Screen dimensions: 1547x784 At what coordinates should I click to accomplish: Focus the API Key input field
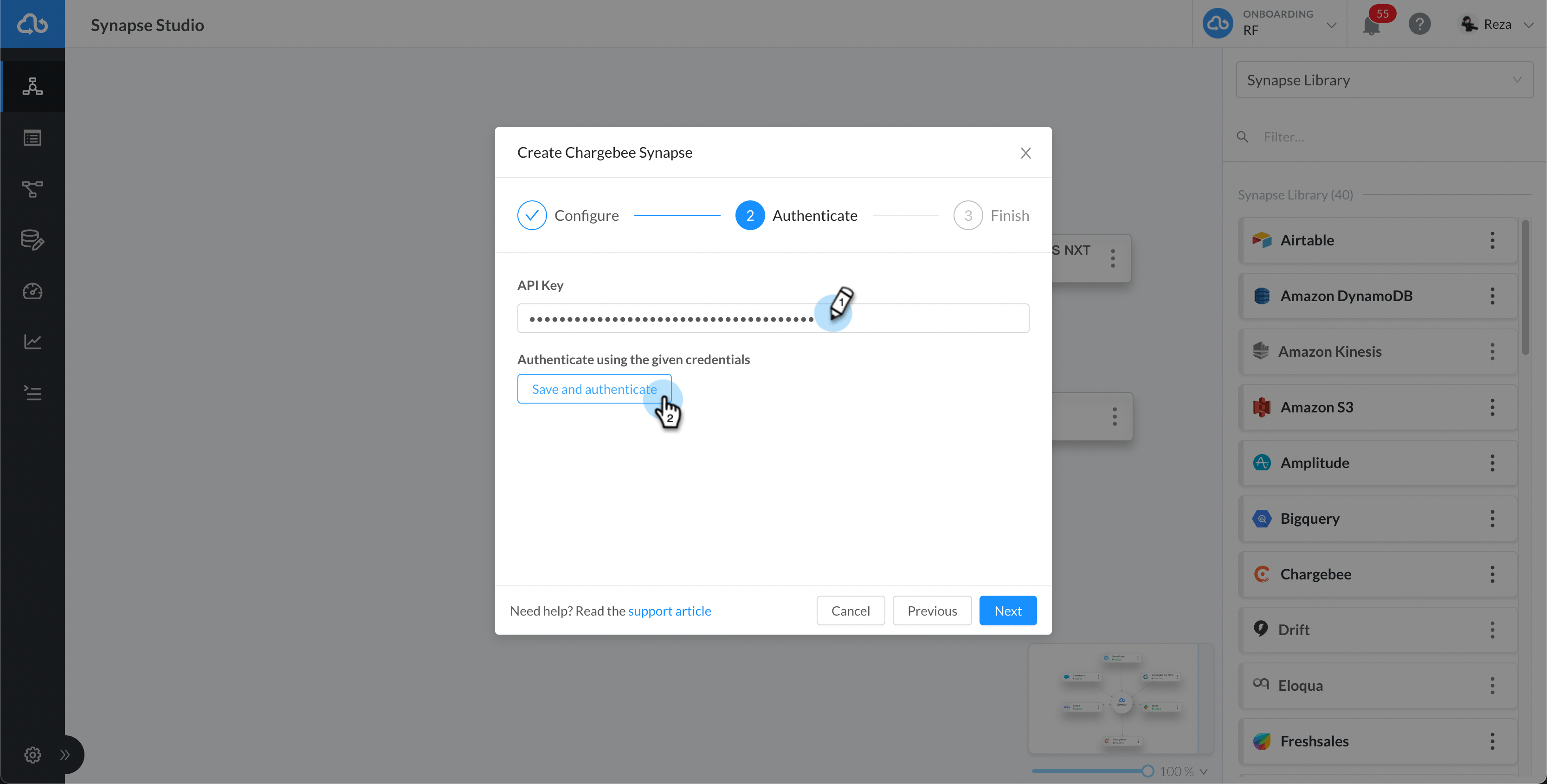pyautogui.click(x=773, y=318)
